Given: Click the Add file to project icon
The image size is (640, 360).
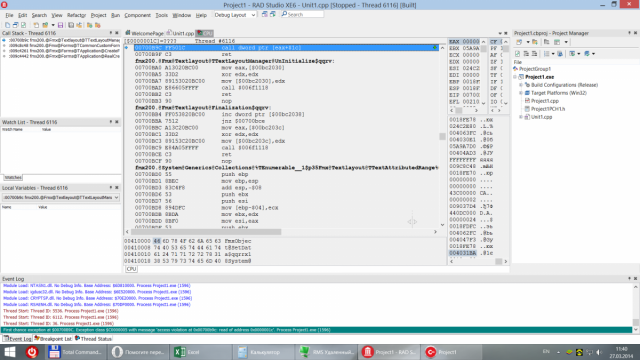Looking at the screenshot, I should point(89,25).
